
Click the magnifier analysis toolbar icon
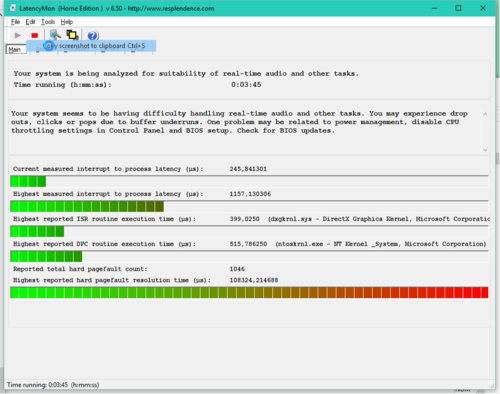pyautogui.click(x=55, y=34)
